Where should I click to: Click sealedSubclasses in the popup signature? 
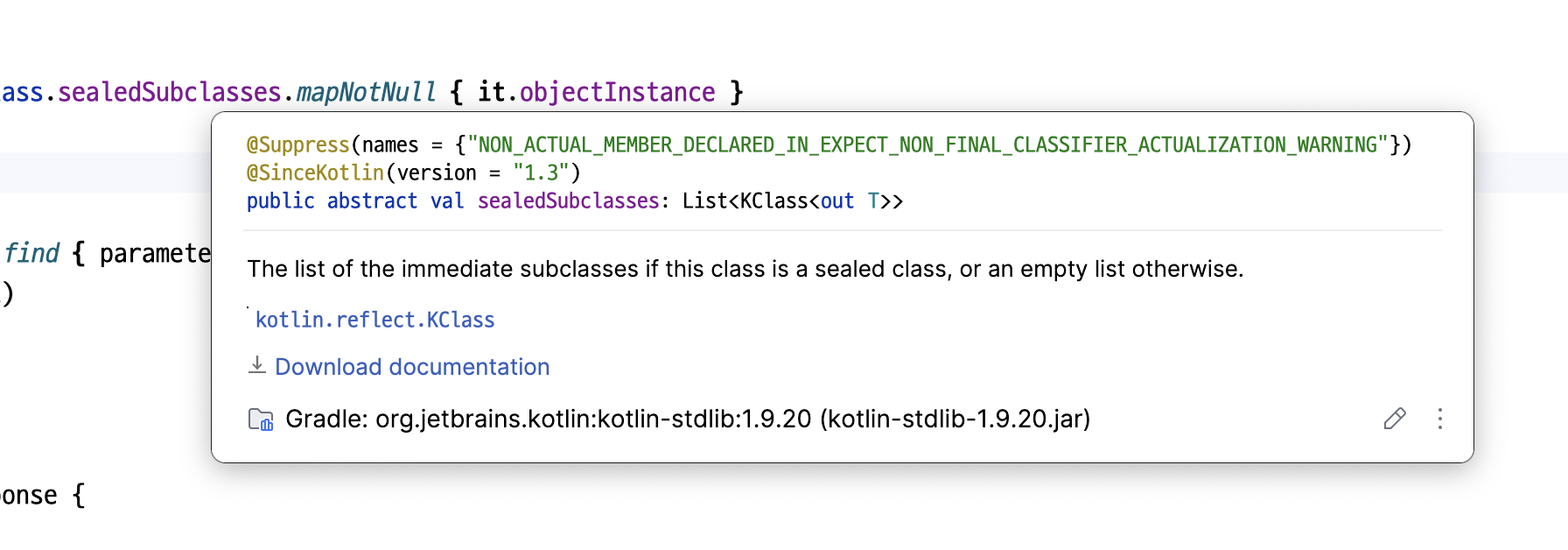pyautogui.click(x=568, y=201)
